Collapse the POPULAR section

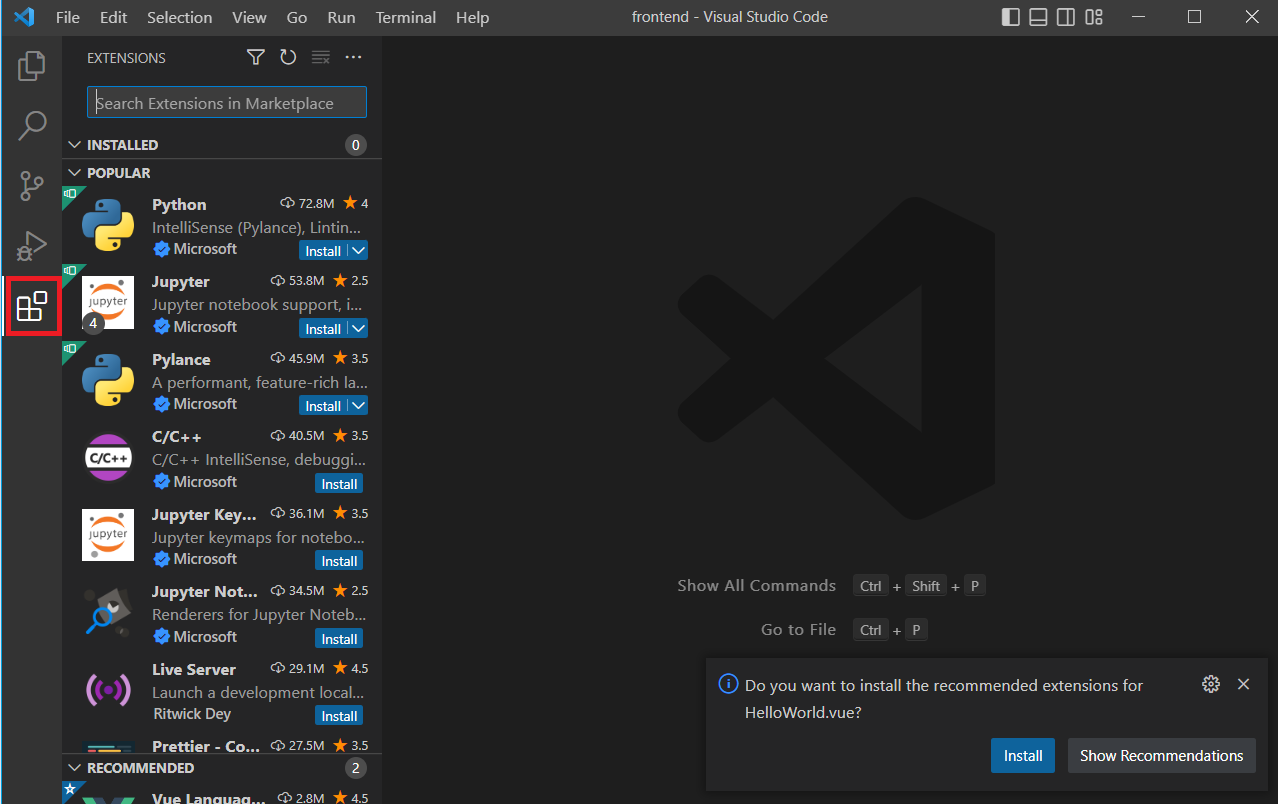[x=73, y=173]
